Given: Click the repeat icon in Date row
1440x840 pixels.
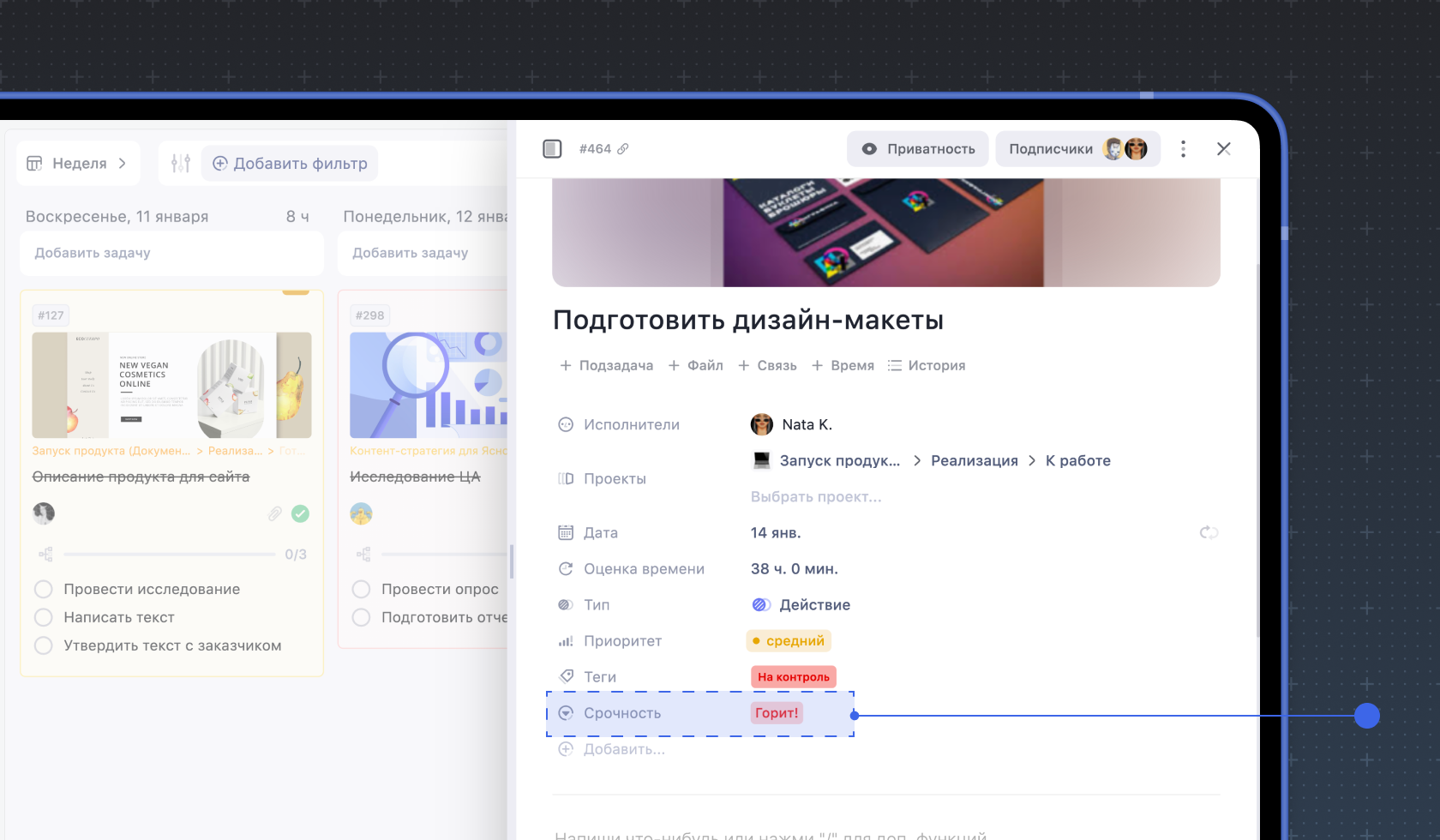Looking at the screenshot, I should pyautogui.click(x=1209, y=533).
